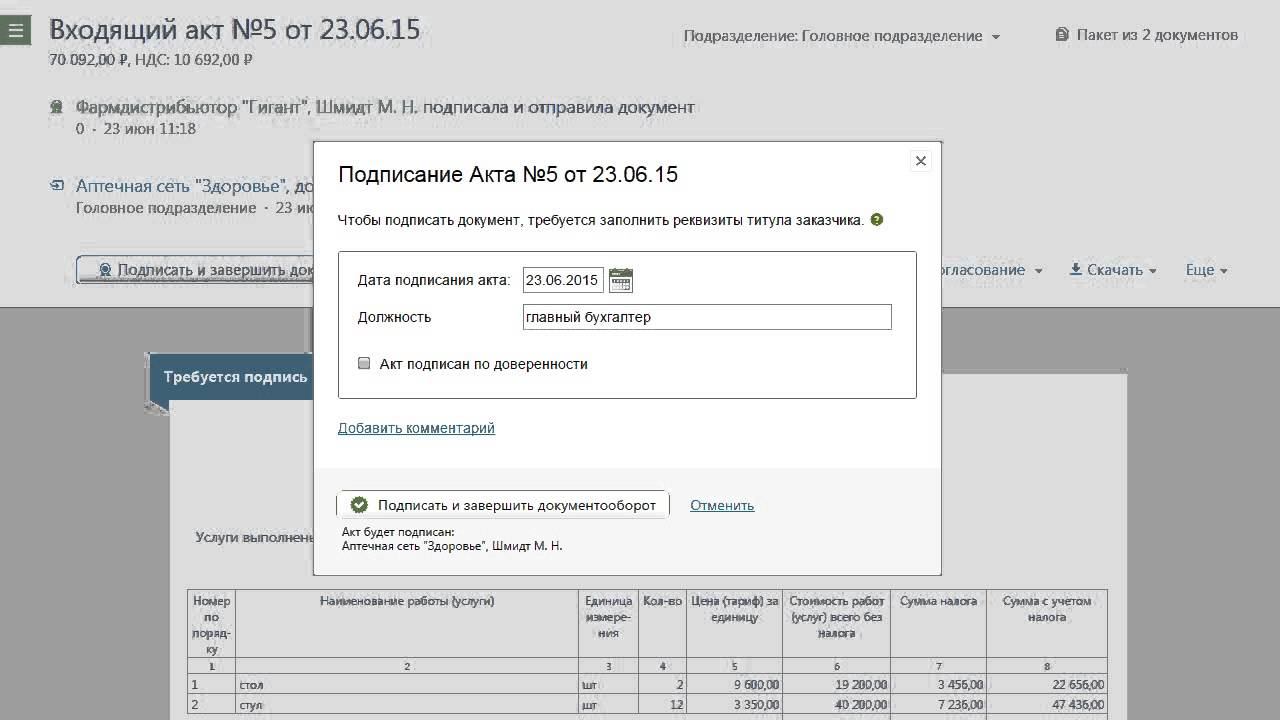The image size is (1280, 720).
Task: Click the background 'Подписать и завершить' button
Action: (x=195, y=270)
